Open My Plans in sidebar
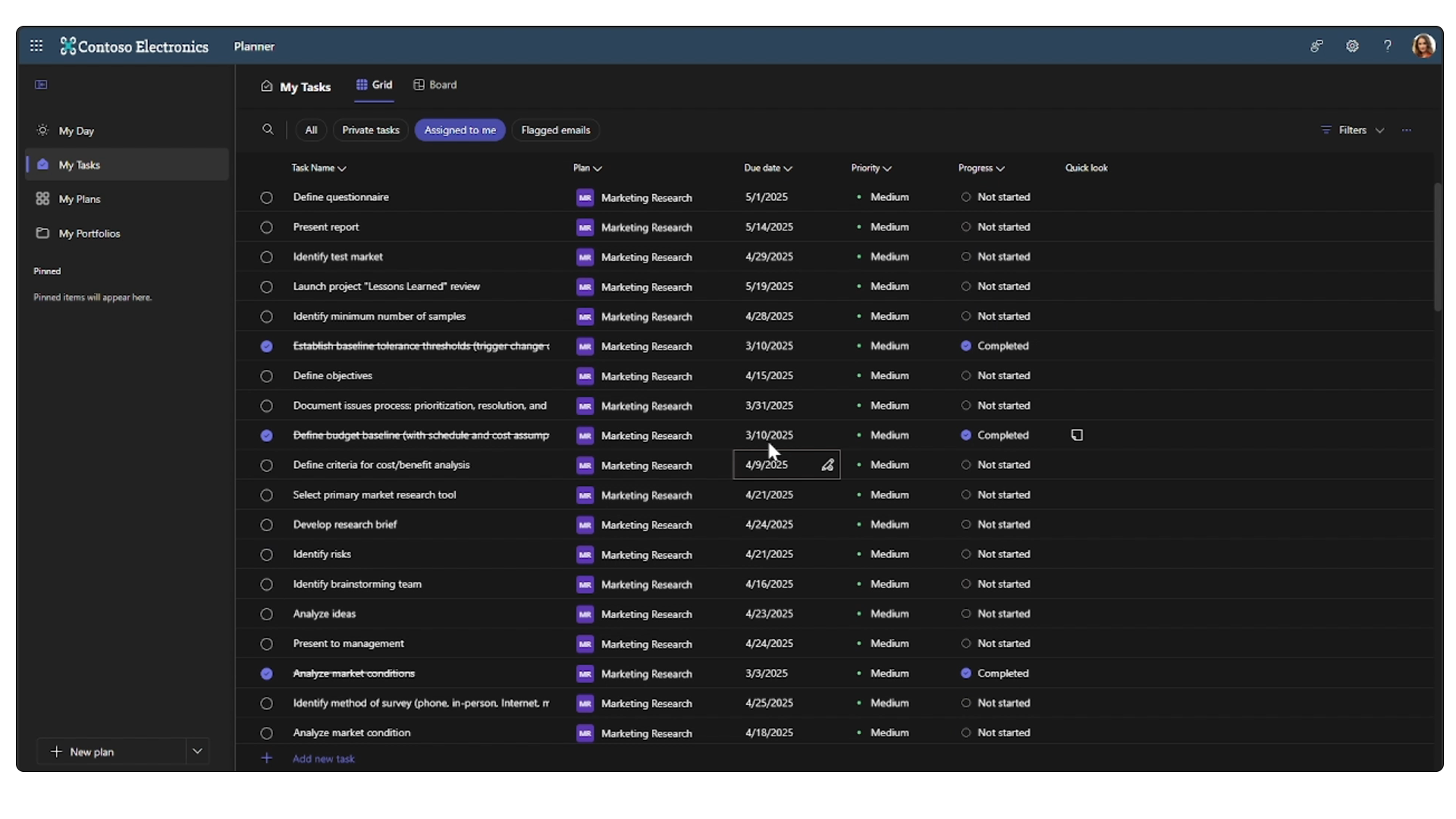The image size is (1456, 819). click(80, 199)
